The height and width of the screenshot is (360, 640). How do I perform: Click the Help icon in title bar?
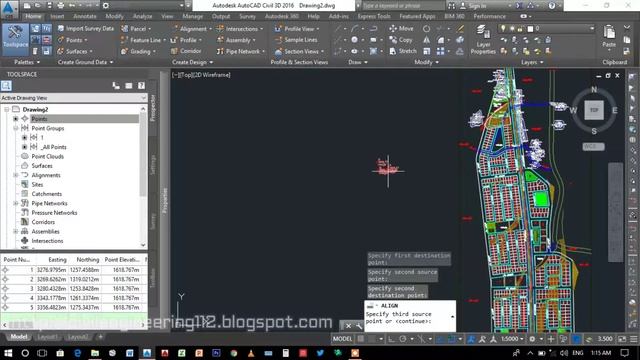[x=552, y=6]
